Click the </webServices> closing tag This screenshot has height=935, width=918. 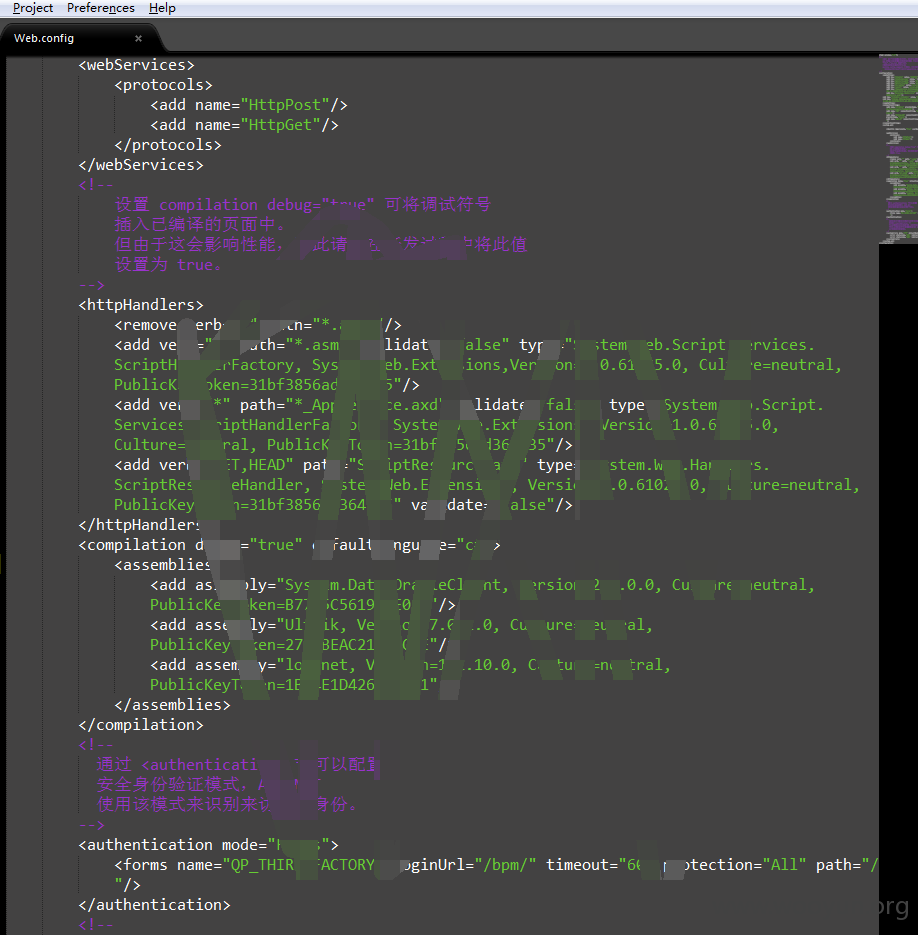141,165
